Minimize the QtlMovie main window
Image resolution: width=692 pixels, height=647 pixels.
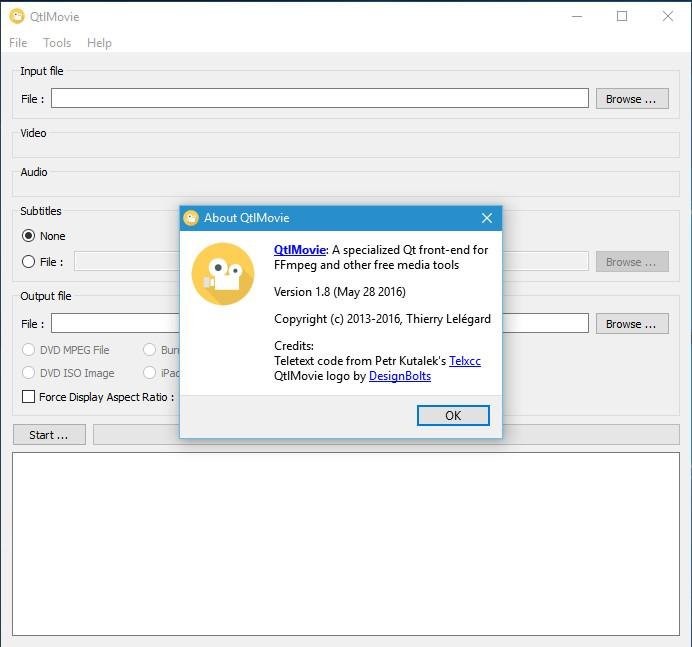pos(577,17)
